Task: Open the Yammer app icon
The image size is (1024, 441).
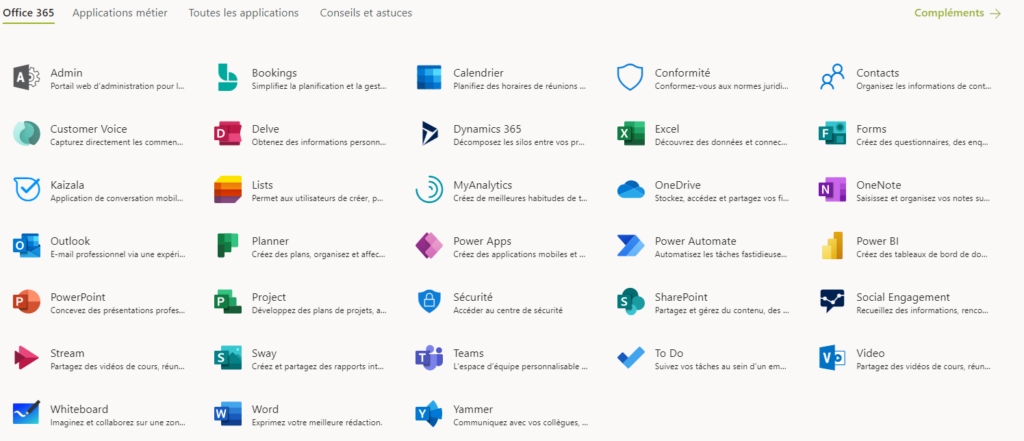Action: point(429,414)
